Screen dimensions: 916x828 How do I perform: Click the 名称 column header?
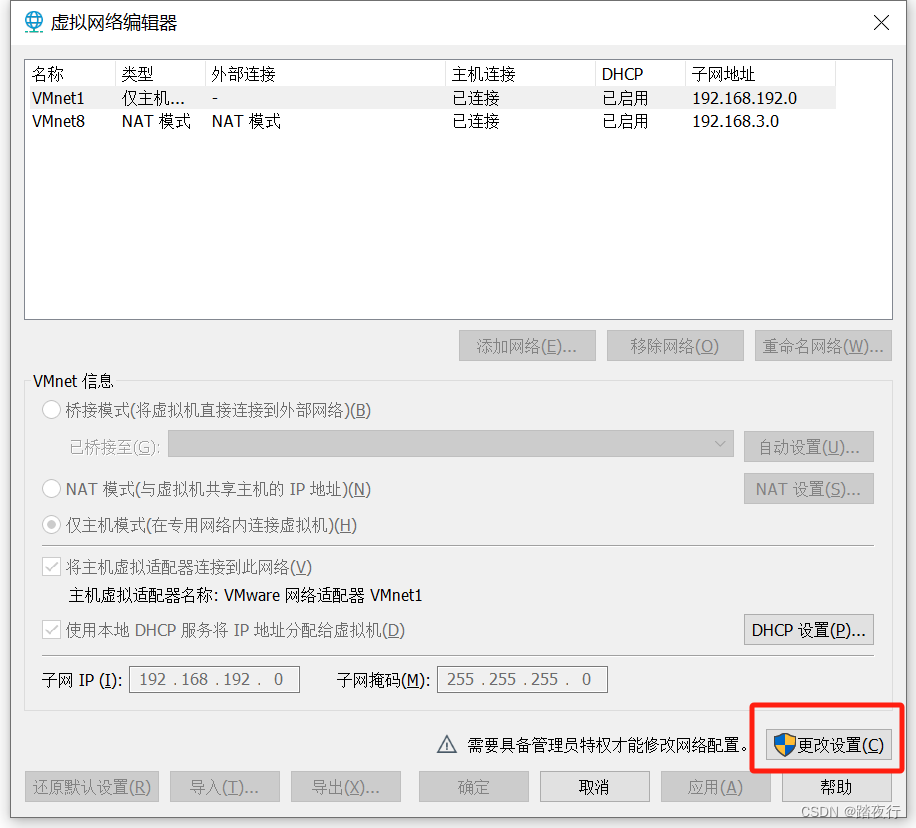(70, 74)
